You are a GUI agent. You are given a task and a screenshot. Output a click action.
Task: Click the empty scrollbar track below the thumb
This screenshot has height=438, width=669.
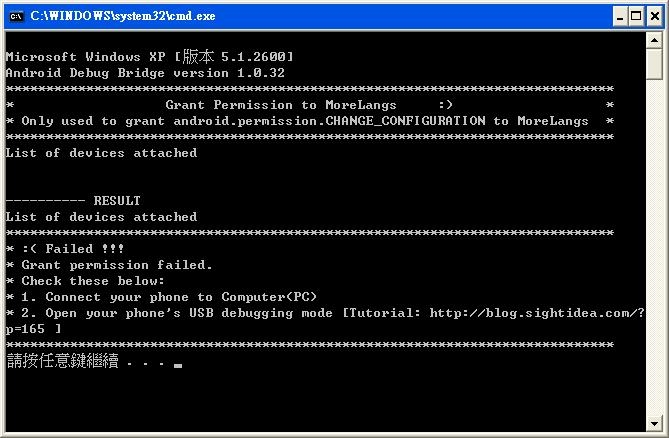tap(654, 247)
